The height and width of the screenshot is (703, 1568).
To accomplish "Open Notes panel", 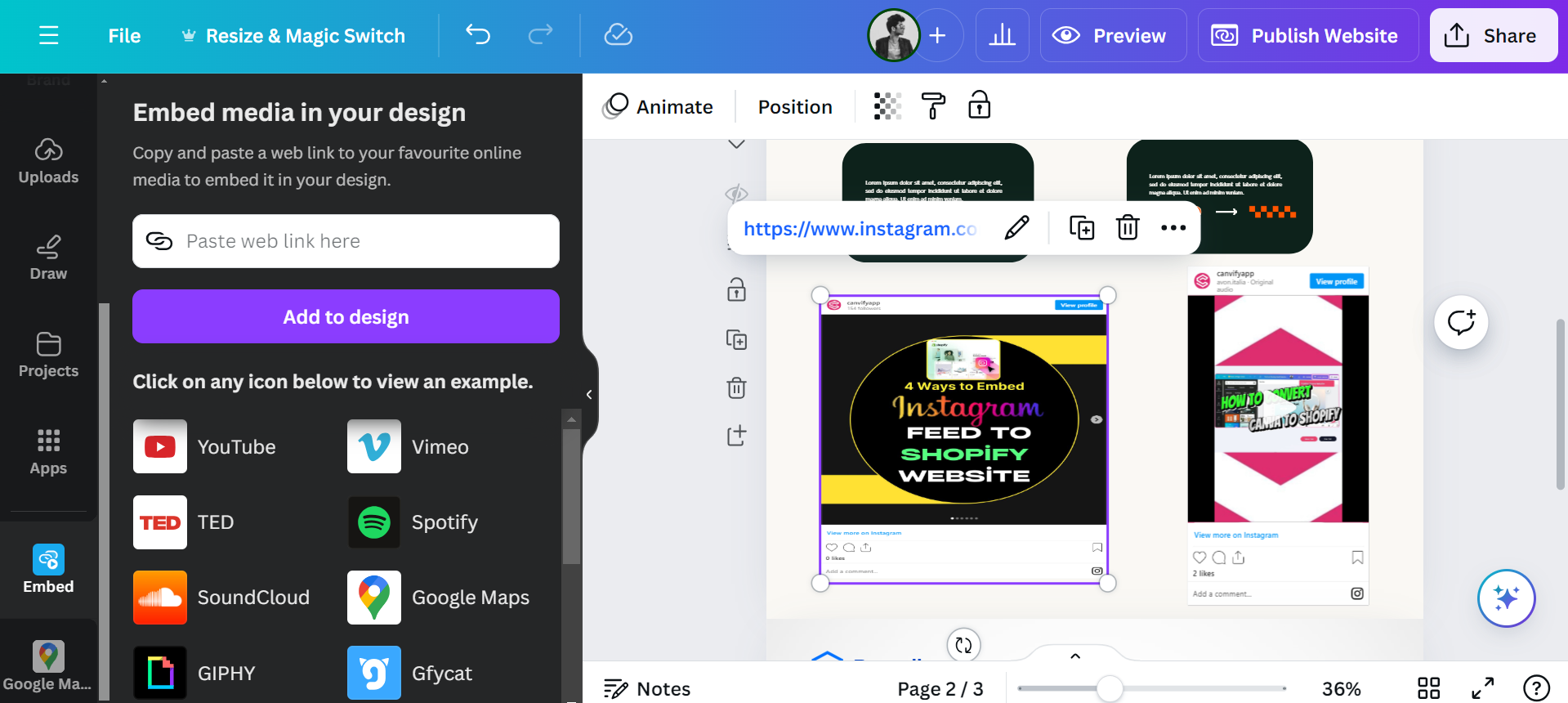I will pos(647,689).
